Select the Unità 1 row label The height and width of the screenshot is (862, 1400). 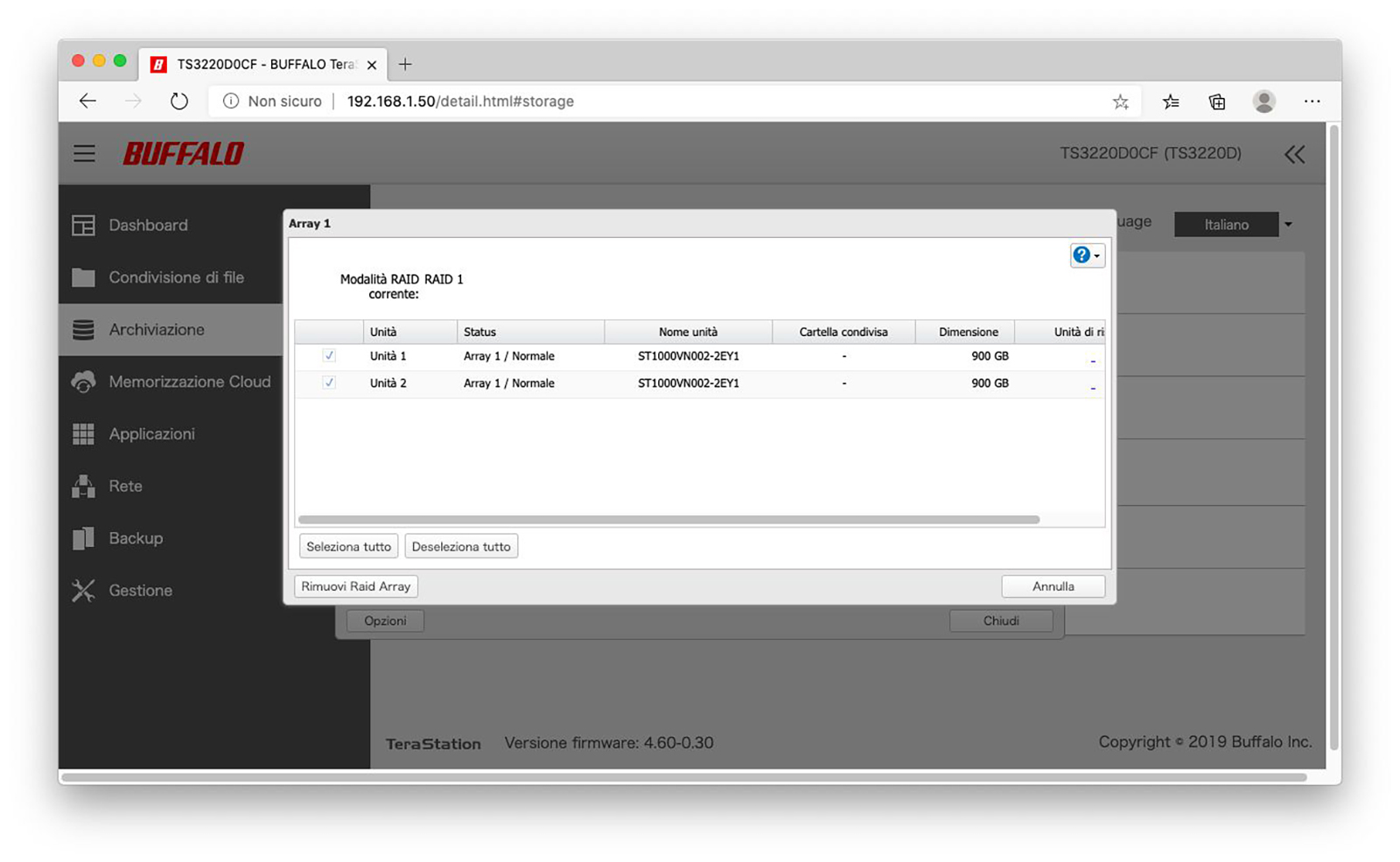388,356
